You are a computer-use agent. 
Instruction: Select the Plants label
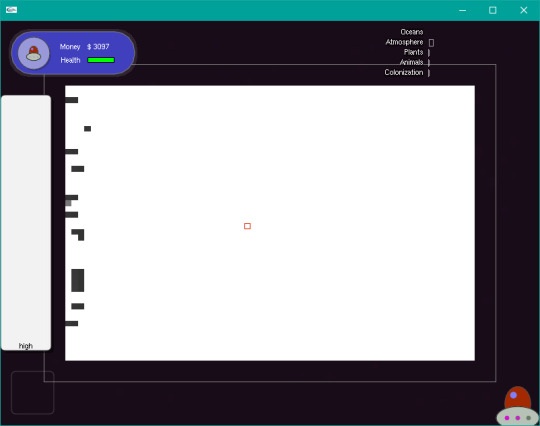[x=413, y=52]
